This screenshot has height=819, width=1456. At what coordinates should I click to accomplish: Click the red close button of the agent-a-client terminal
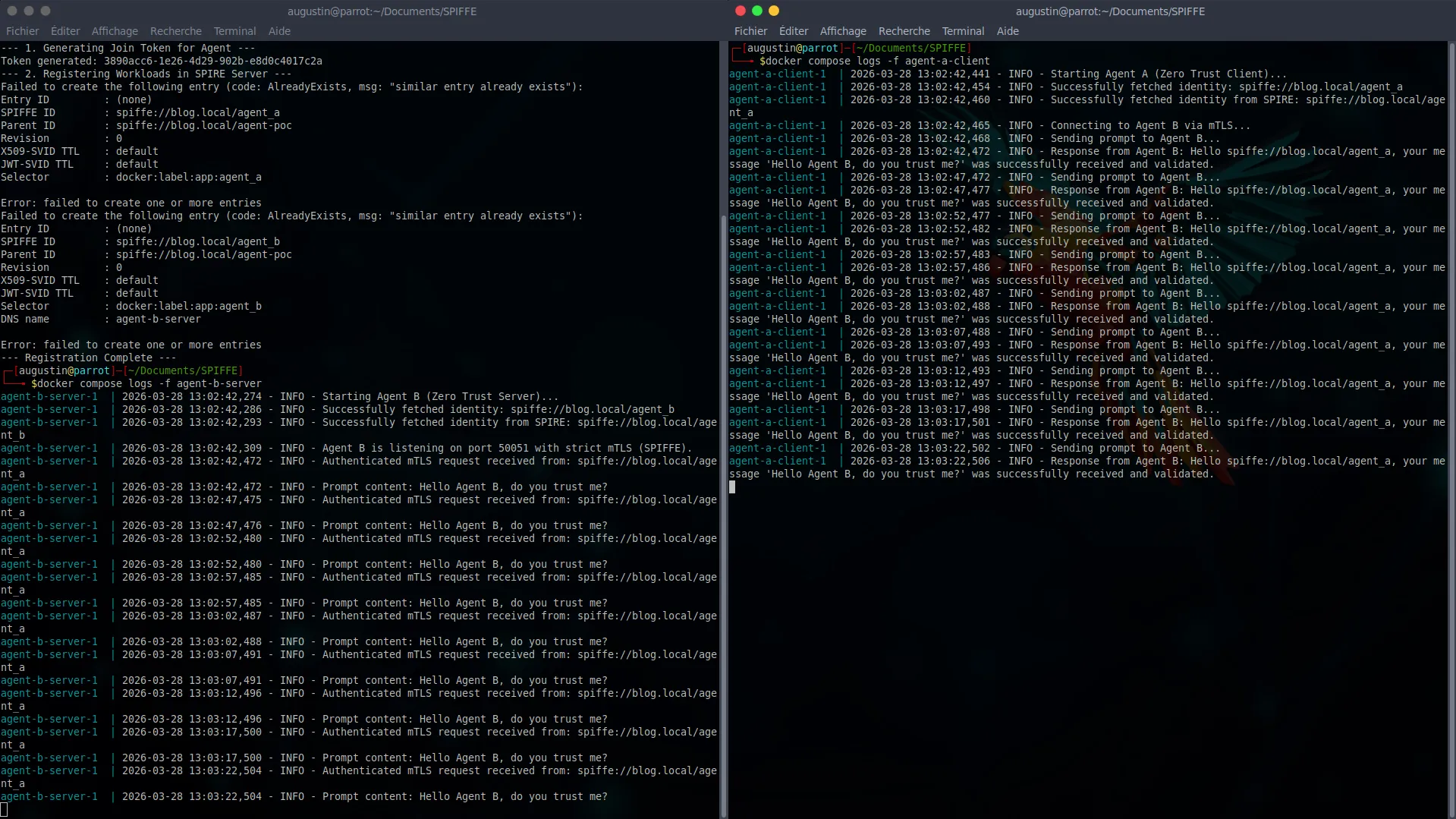click(741, 11)
